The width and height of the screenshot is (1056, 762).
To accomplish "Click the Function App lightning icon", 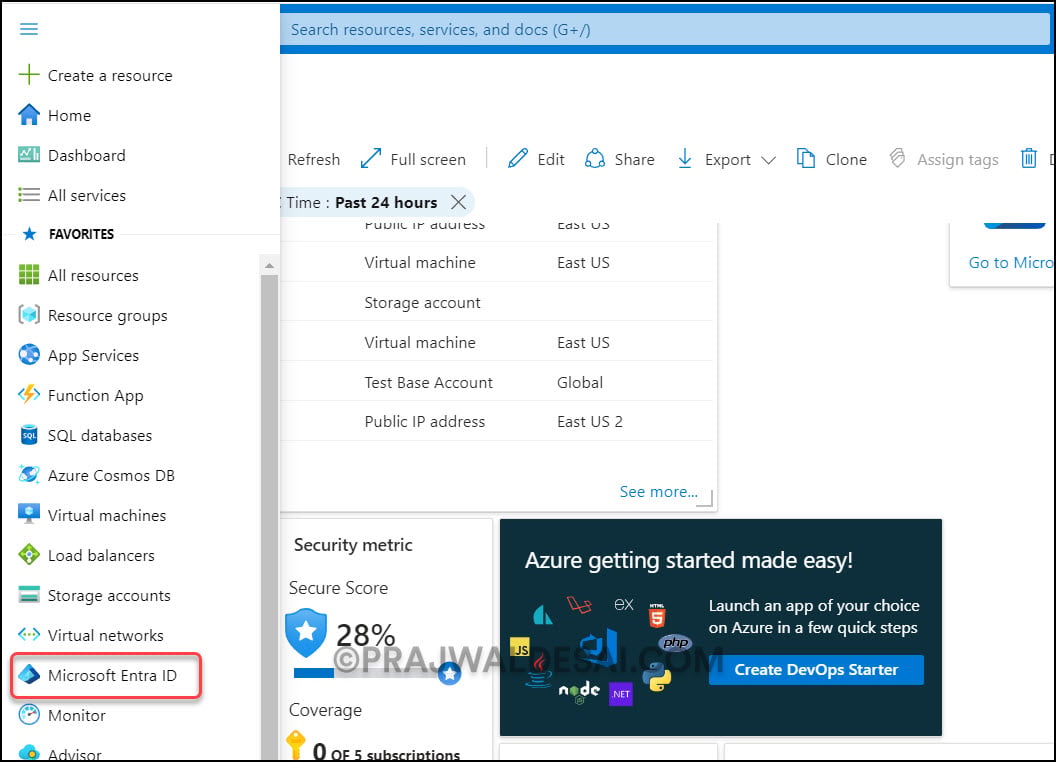I will tap(29, 395).
